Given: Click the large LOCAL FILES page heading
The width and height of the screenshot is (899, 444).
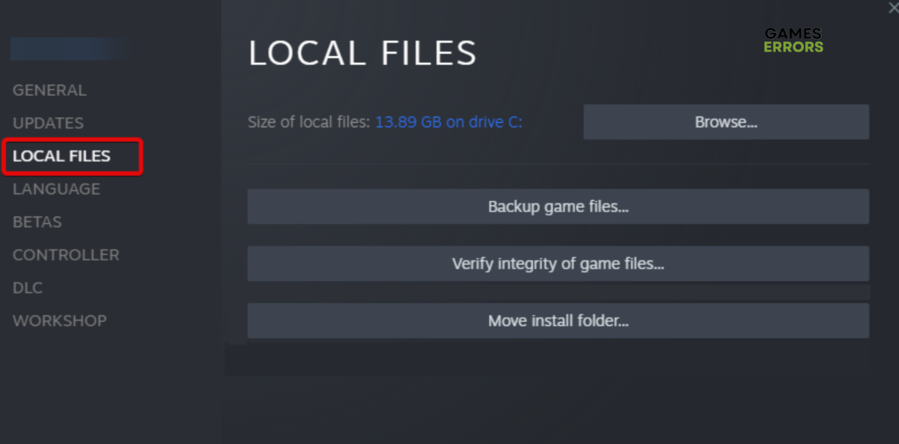Looking at the screenshot, I should pos(363,53).
